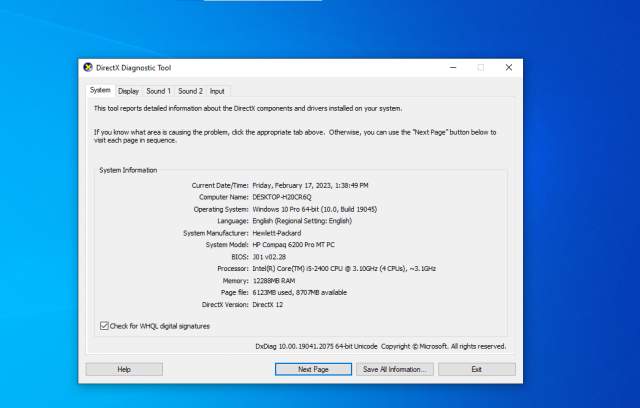This screenshot has width=640, height=408.
Task: Click manufacturer value Hewlett-Packard
Action: (277, 233)
